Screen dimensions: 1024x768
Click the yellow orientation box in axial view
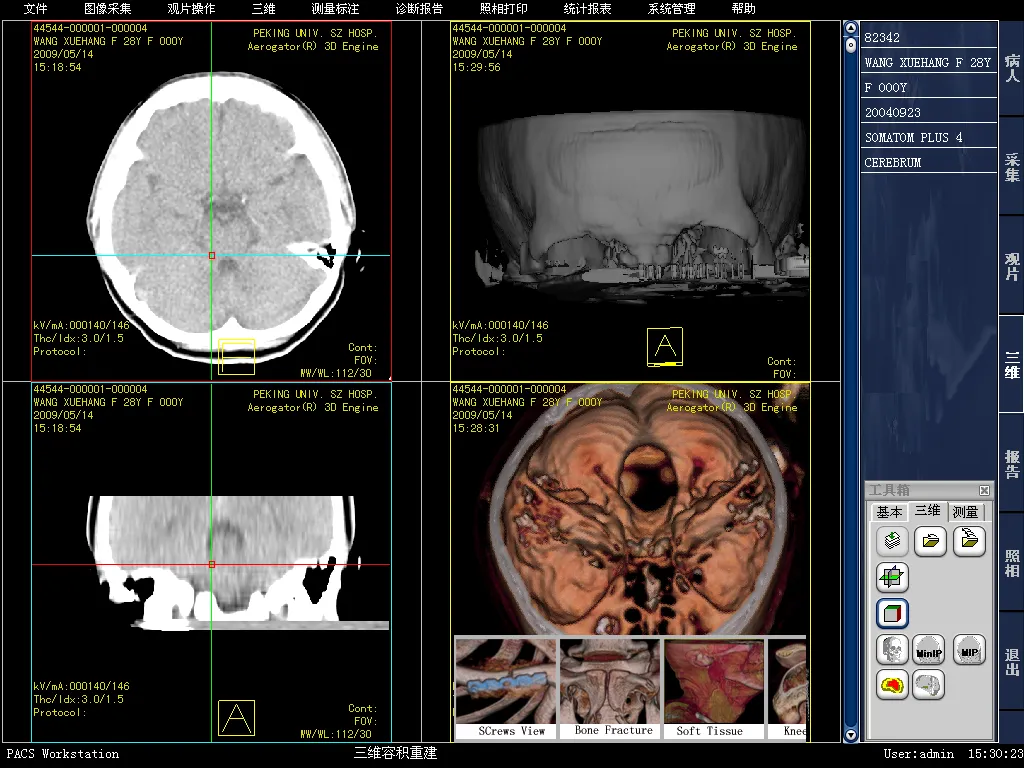(236, 357)
